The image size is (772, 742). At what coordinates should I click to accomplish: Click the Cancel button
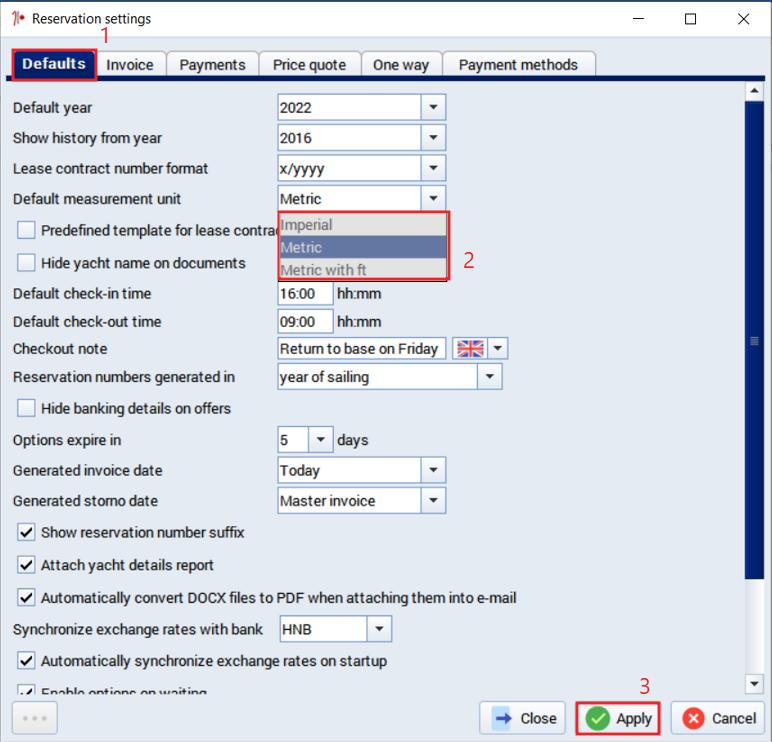click(718, 718)
